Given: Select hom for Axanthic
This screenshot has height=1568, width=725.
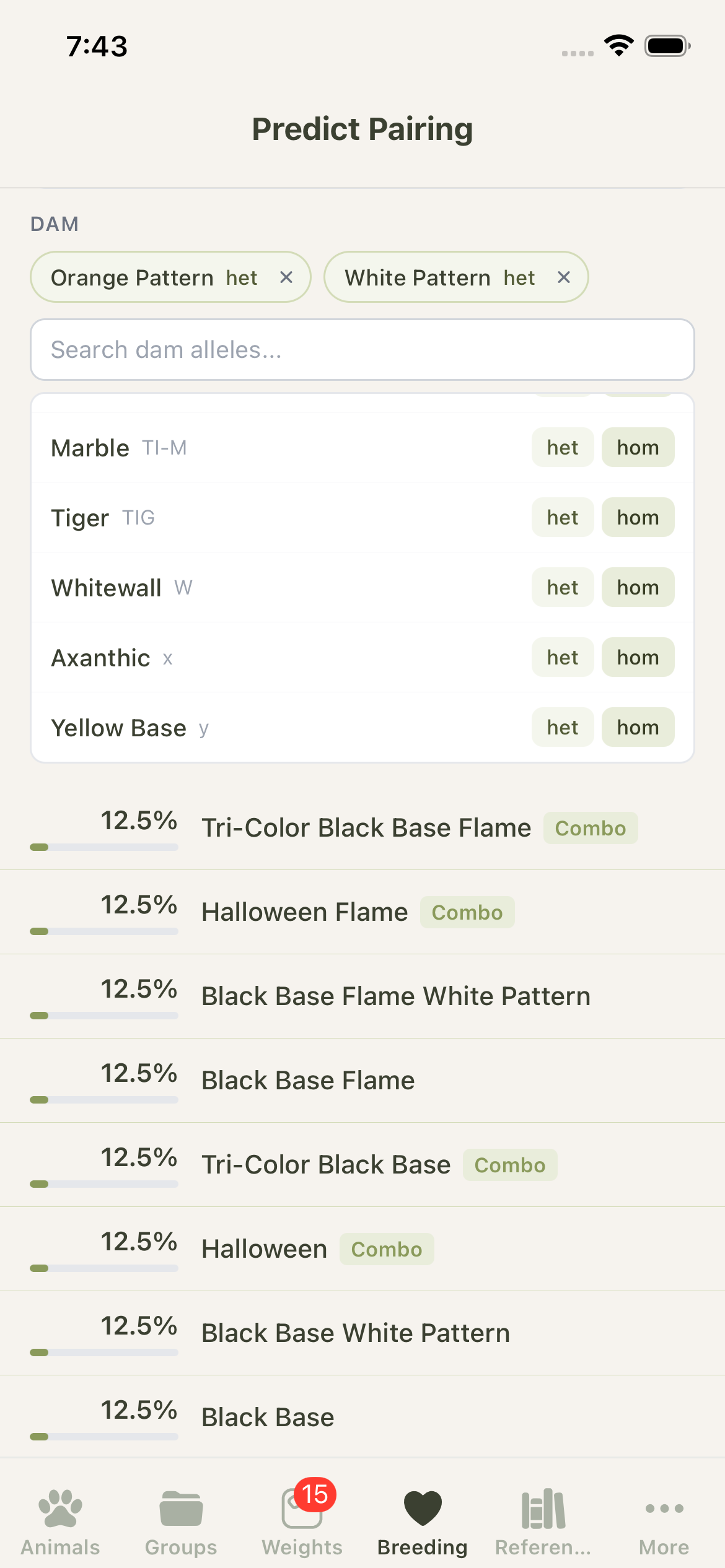Looking at the screenshot, I should point(638,657).
